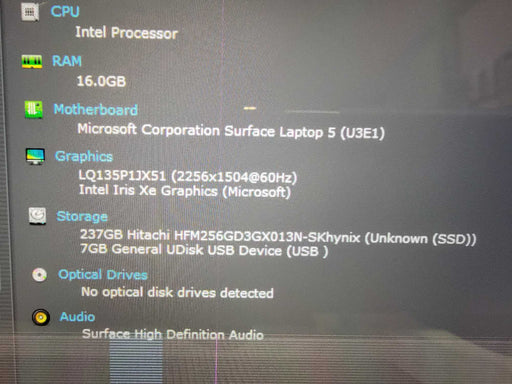Select the 16.0GB RAM value
Viewport: 512px width, 384px height.
tap(101, 81)
